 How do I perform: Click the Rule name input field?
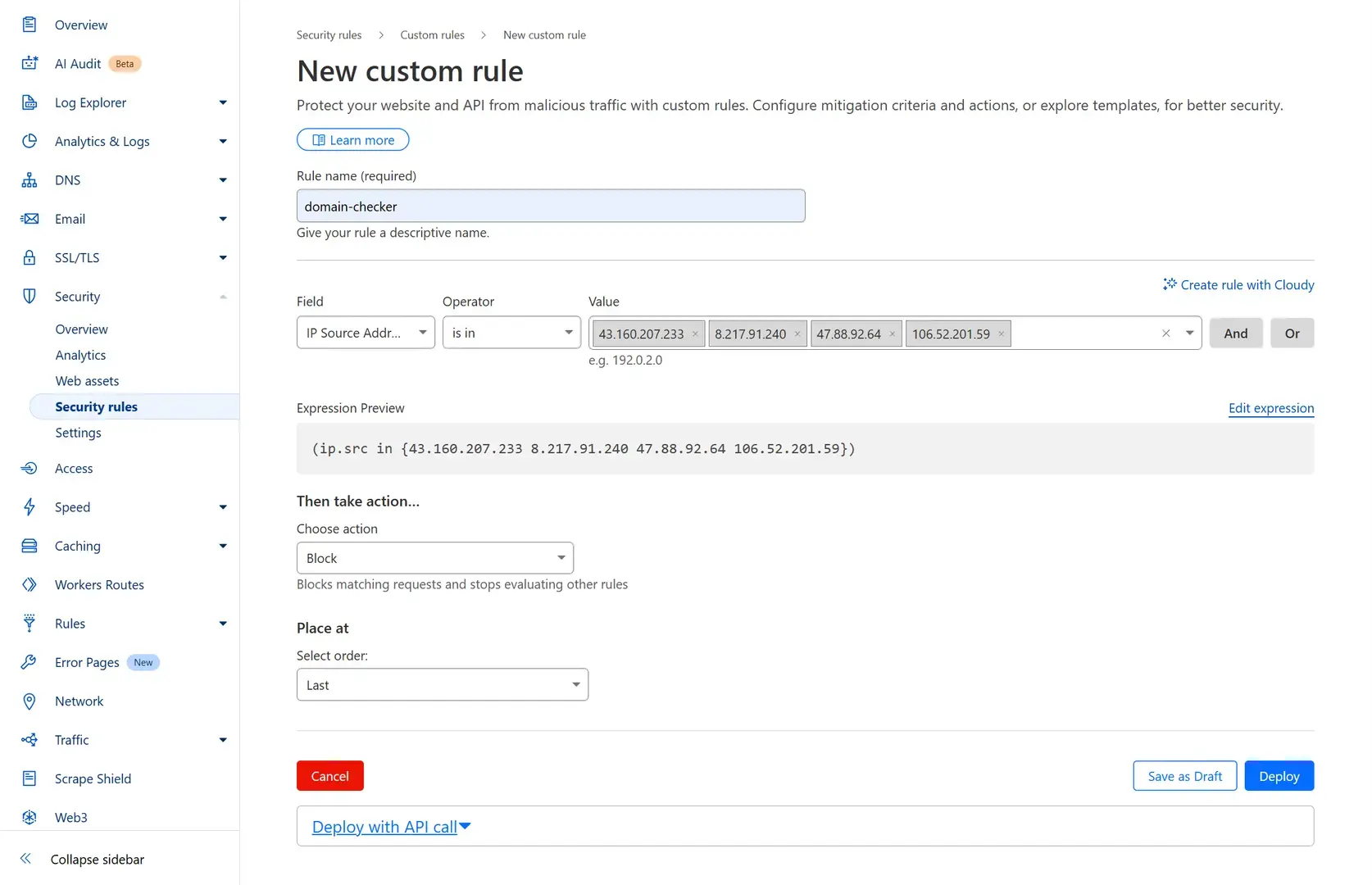551,206
